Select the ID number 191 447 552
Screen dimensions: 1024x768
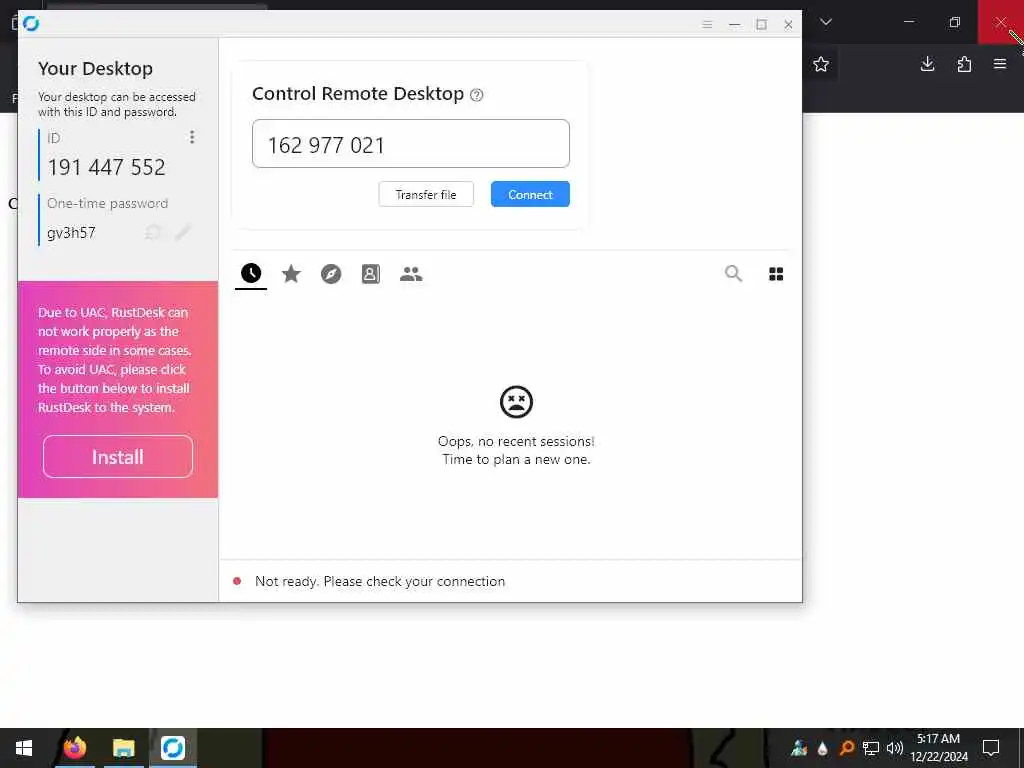point(106,167)
